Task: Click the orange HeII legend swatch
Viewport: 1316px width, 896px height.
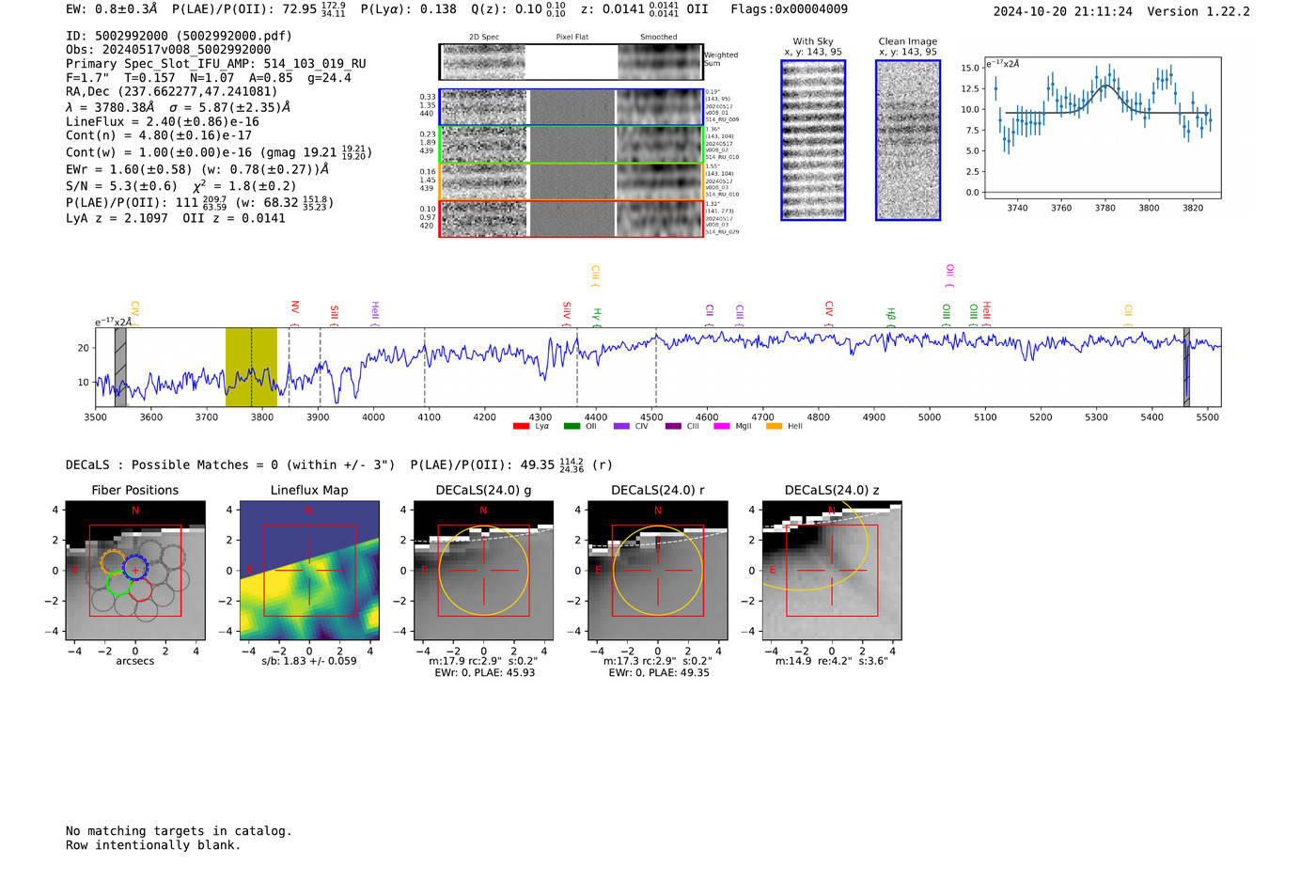Action: [x=774, y=427]
